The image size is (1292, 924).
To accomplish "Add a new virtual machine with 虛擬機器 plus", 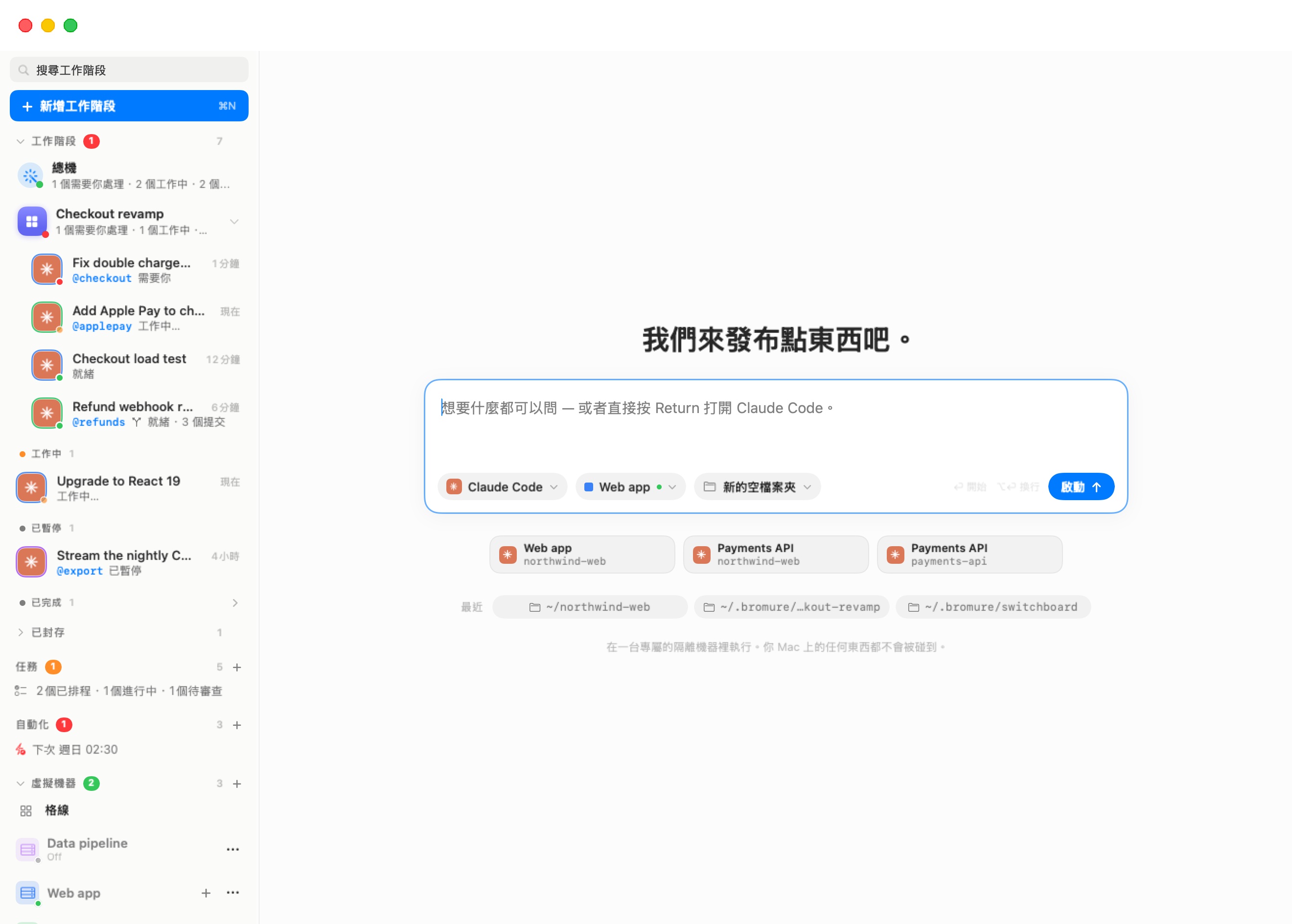I will pyautogui.click(x=237, y=784).
